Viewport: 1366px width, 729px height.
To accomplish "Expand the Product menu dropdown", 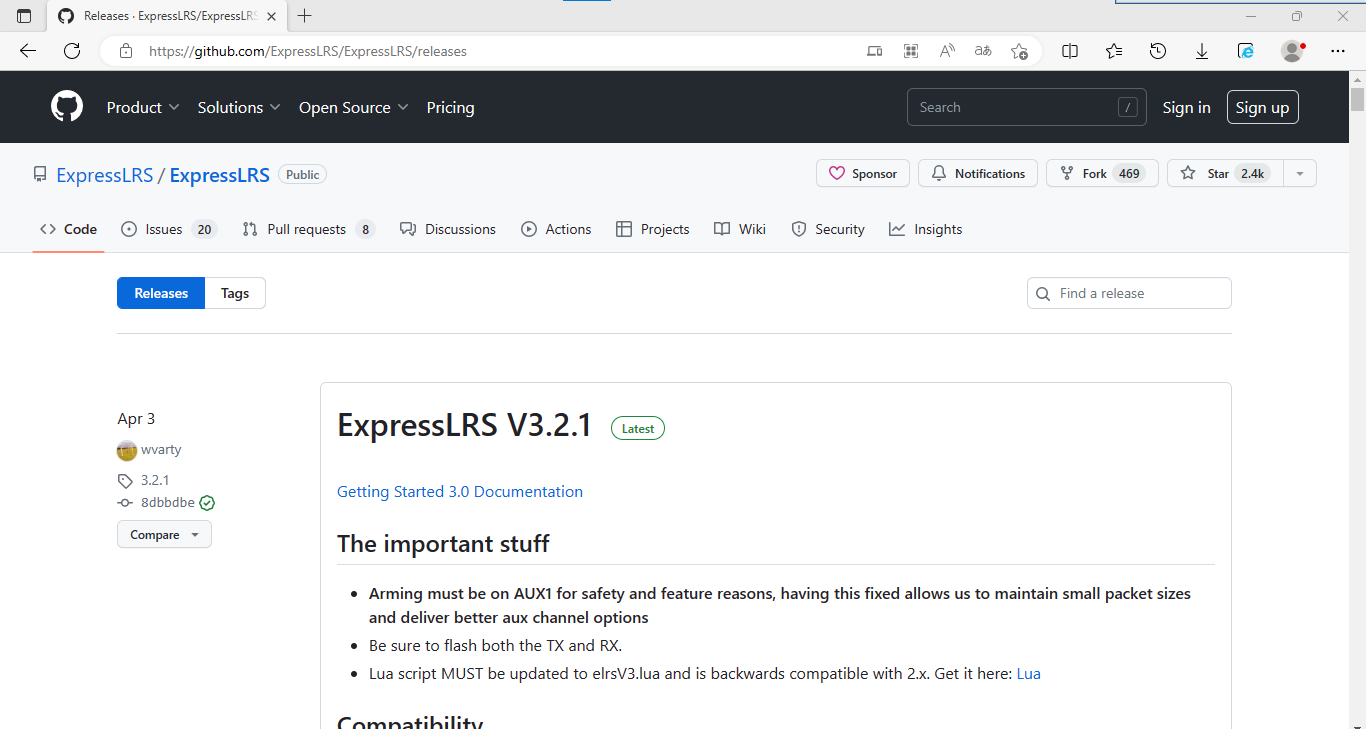I will click(143, 108).
